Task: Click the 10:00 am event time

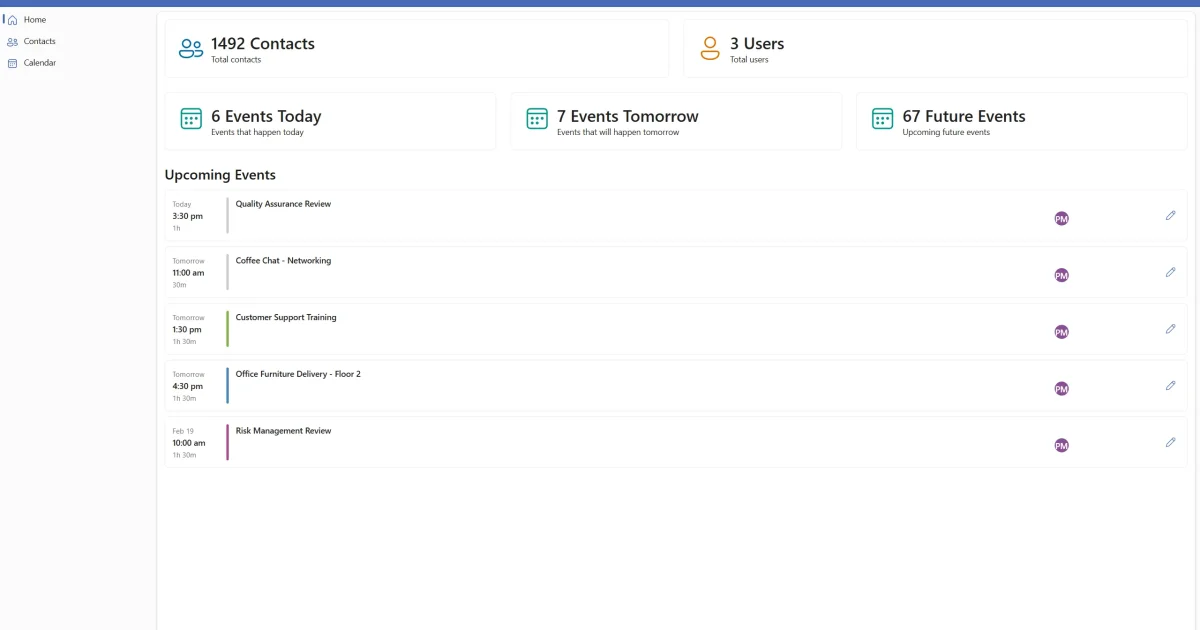Action: pyautogui.click(x=189, y=443)
